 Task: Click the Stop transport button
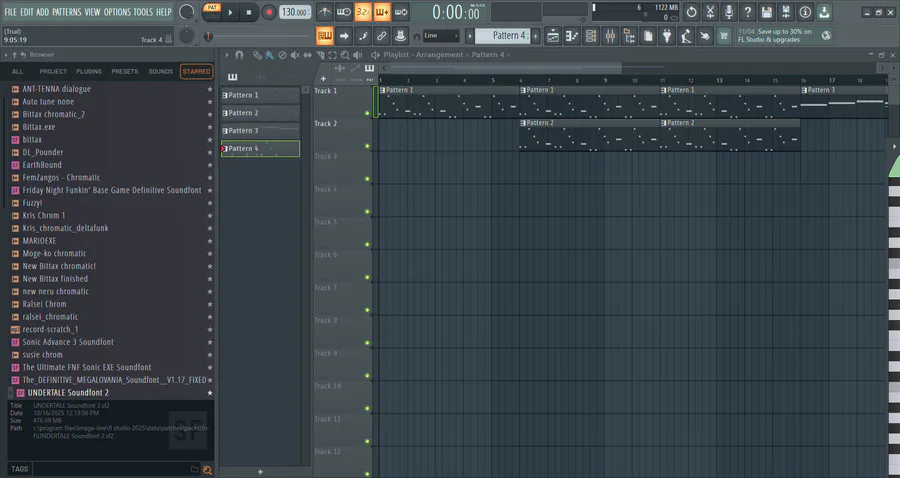pyautogui.click(x=249, y=12)
